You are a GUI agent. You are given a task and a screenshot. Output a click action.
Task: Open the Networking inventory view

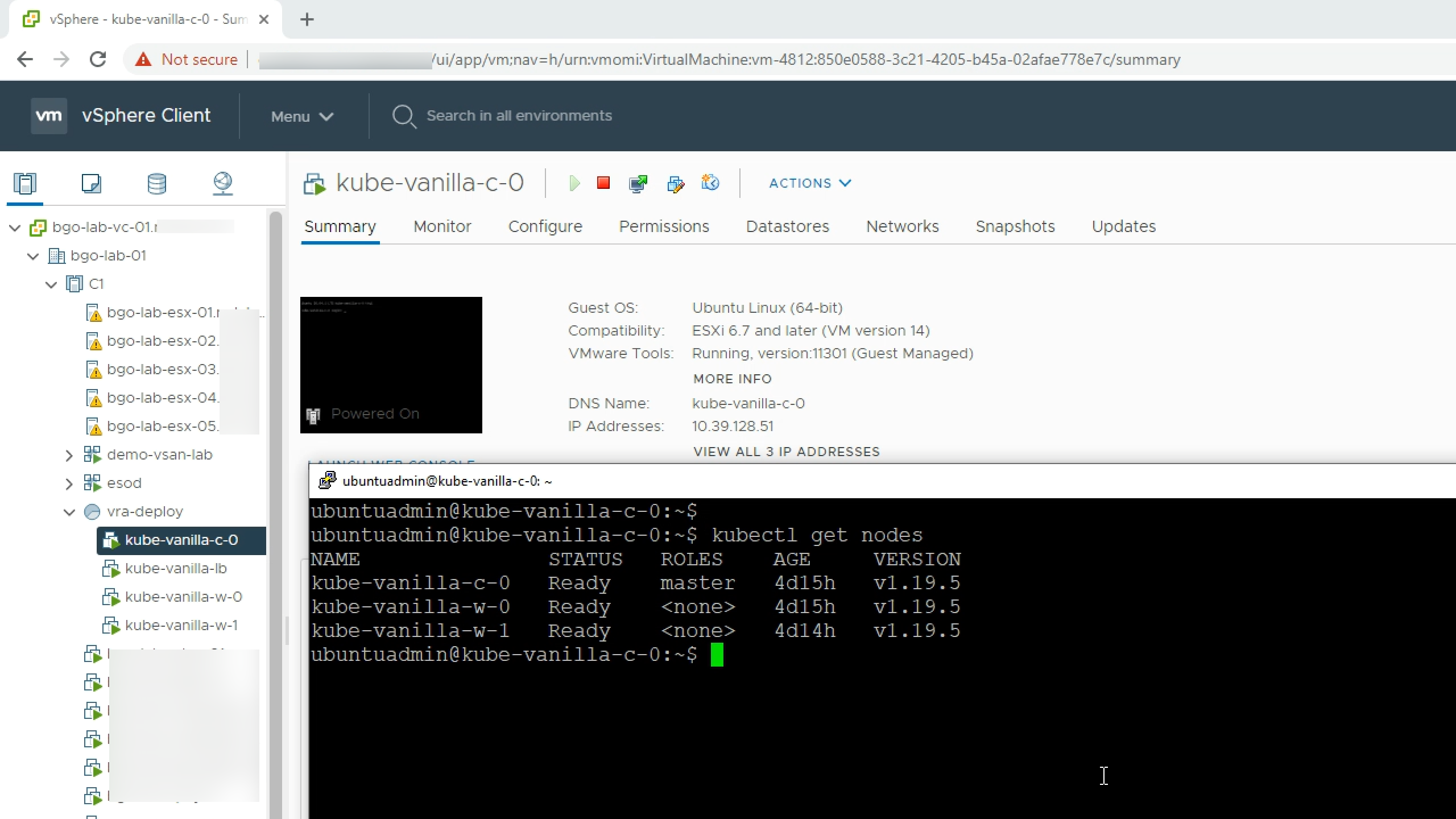[222, 183]
